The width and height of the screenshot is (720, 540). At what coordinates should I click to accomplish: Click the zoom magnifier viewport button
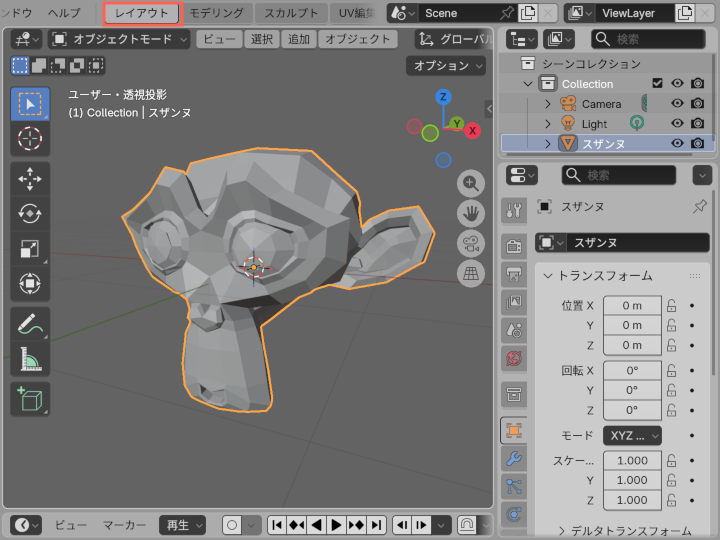point(471,184)
